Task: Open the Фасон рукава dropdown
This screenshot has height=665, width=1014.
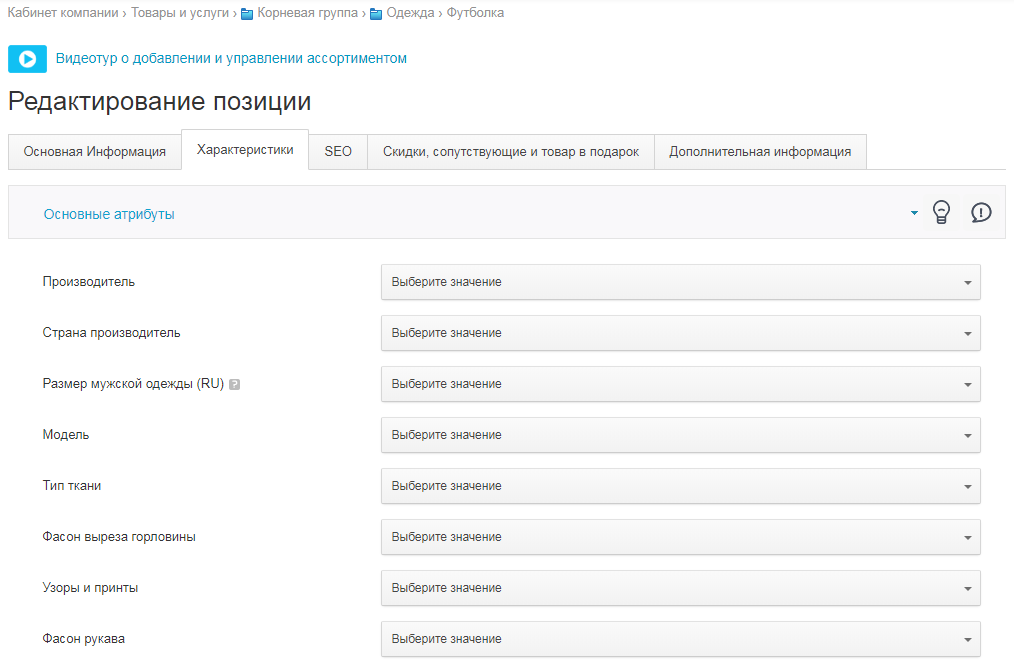Action: [680, 639]
